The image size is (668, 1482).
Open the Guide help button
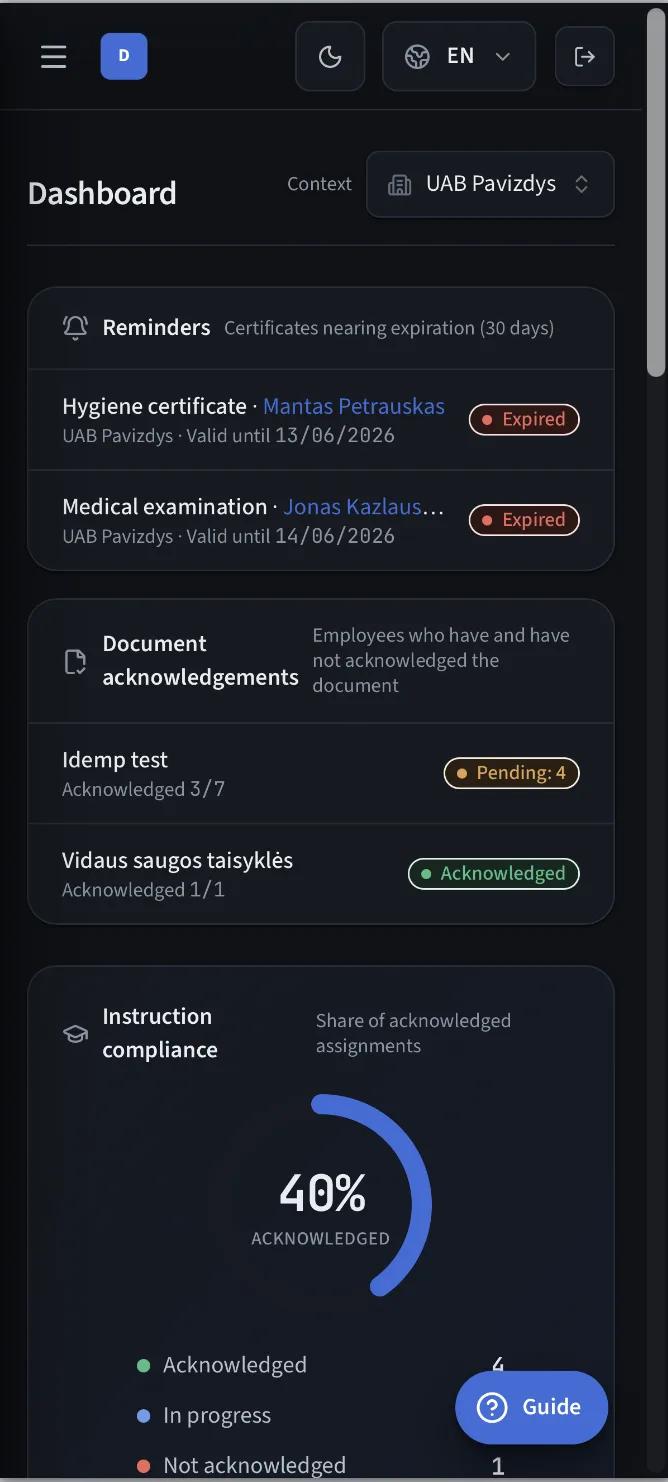[x=531, y=1407]
